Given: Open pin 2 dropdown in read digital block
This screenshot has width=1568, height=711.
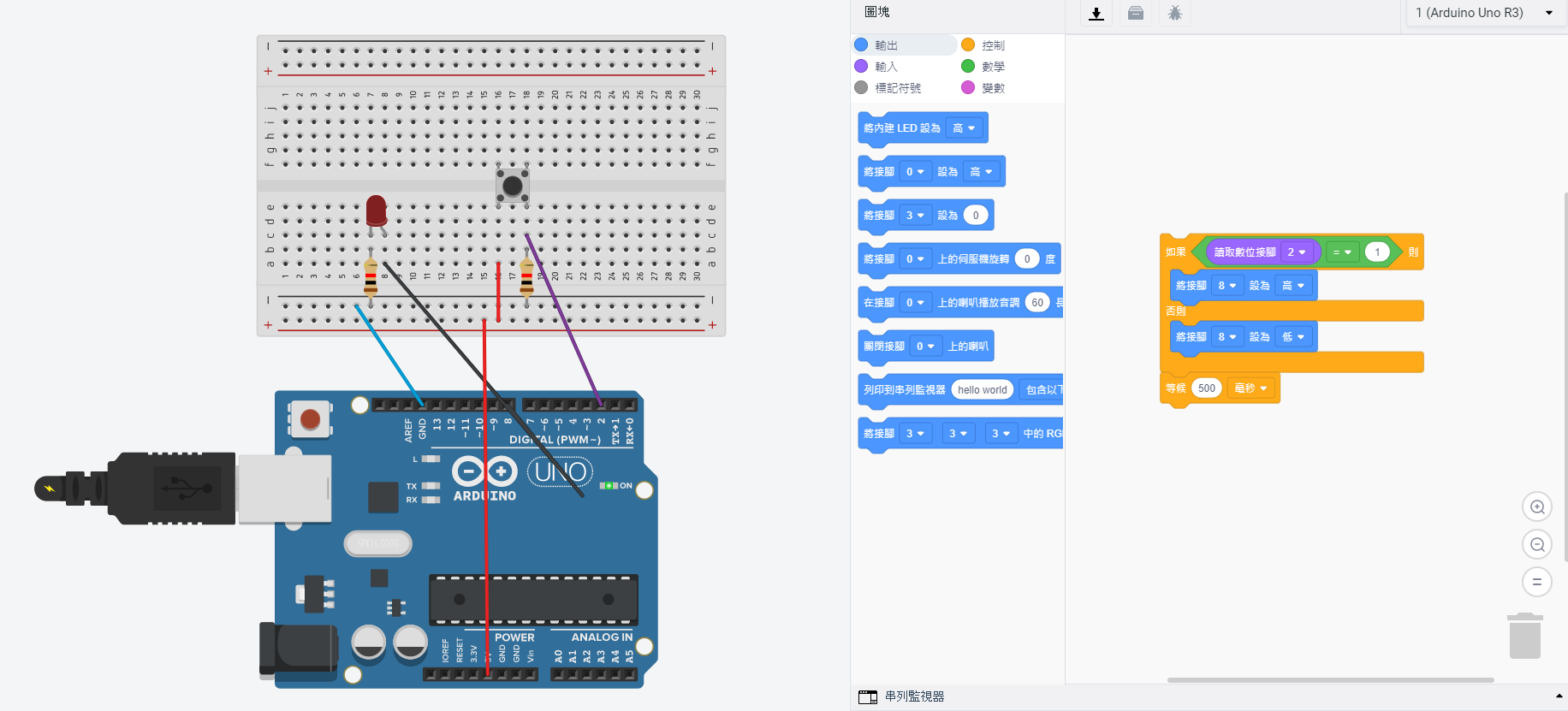Looking at the screenshot, I should tap(1297, 252).
